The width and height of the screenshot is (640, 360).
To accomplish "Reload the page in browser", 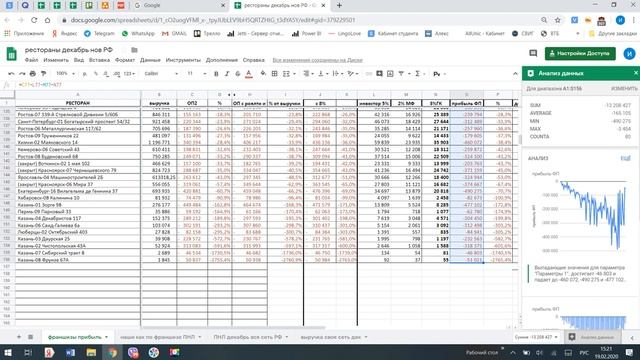I will pos(34,20).
